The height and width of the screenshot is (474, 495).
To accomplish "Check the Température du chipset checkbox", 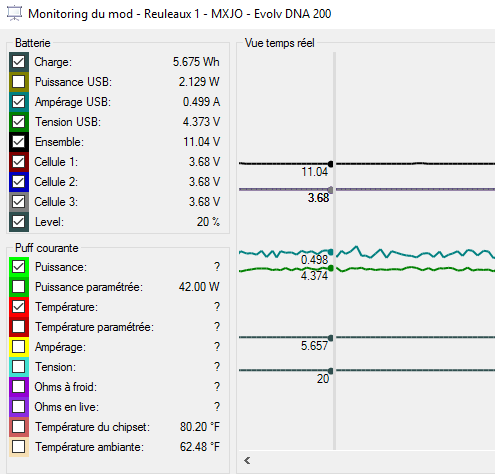I will (19, 427).
